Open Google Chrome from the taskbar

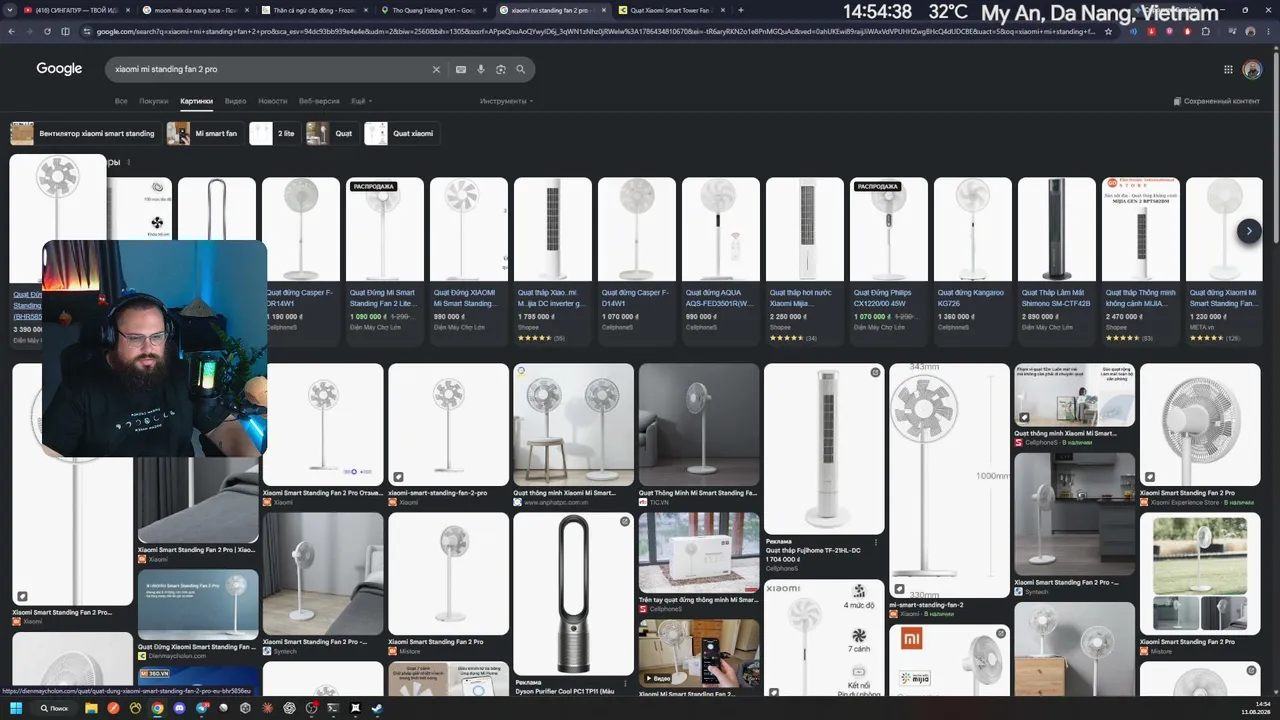(157, 708)
